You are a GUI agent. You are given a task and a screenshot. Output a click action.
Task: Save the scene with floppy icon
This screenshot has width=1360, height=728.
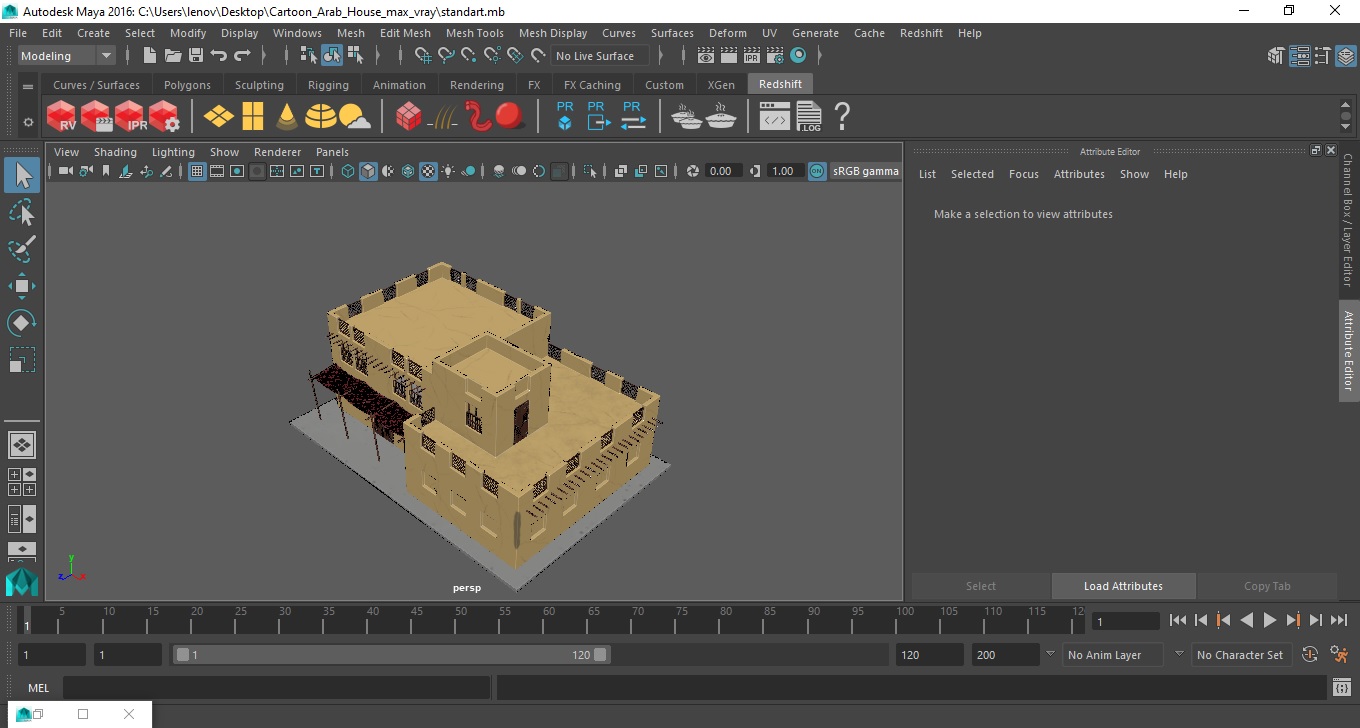(x=196, y=56)
